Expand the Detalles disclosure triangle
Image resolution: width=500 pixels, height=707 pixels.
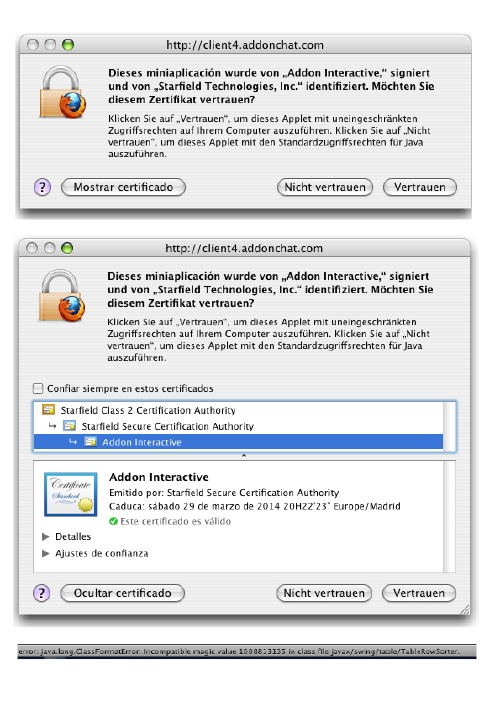(45, 537)
